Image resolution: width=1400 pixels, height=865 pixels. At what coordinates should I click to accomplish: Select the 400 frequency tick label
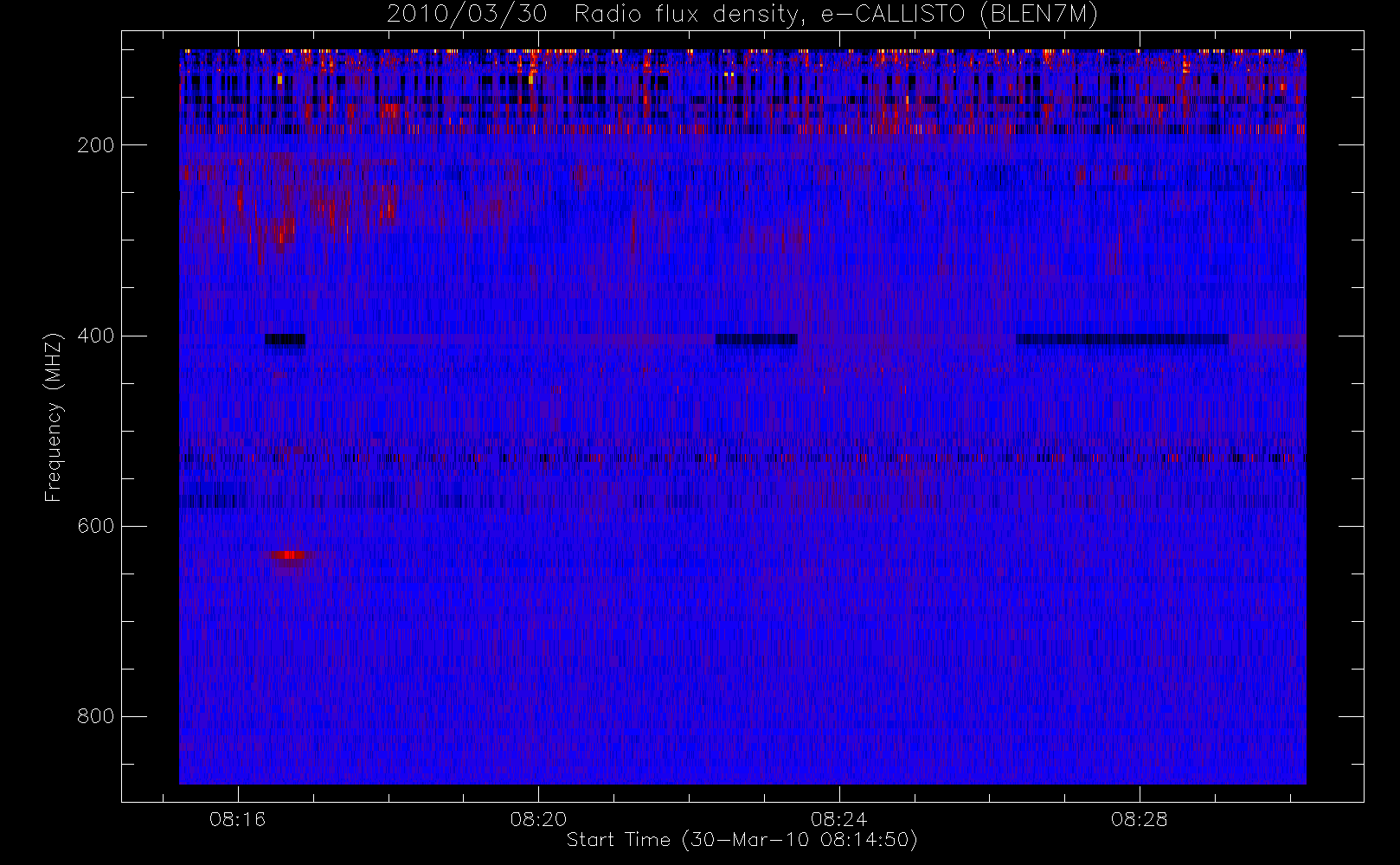[95, 336]
